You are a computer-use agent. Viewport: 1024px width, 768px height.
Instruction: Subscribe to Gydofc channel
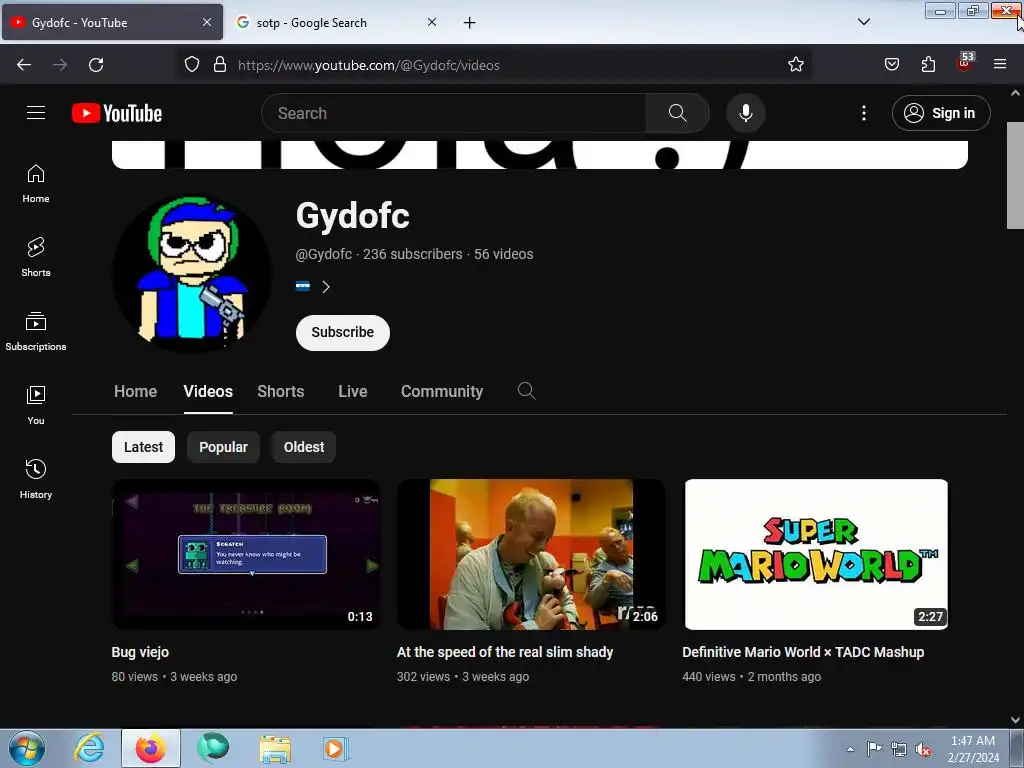[x=343, y=332]
